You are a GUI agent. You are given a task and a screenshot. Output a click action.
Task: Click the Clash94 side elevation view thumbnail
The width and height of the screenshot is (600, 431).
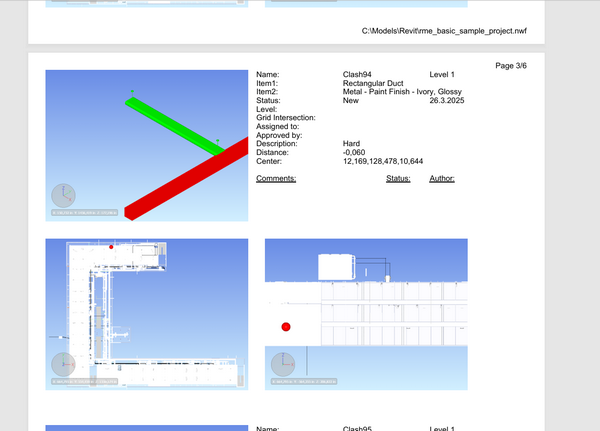click(x=366, y=314)
